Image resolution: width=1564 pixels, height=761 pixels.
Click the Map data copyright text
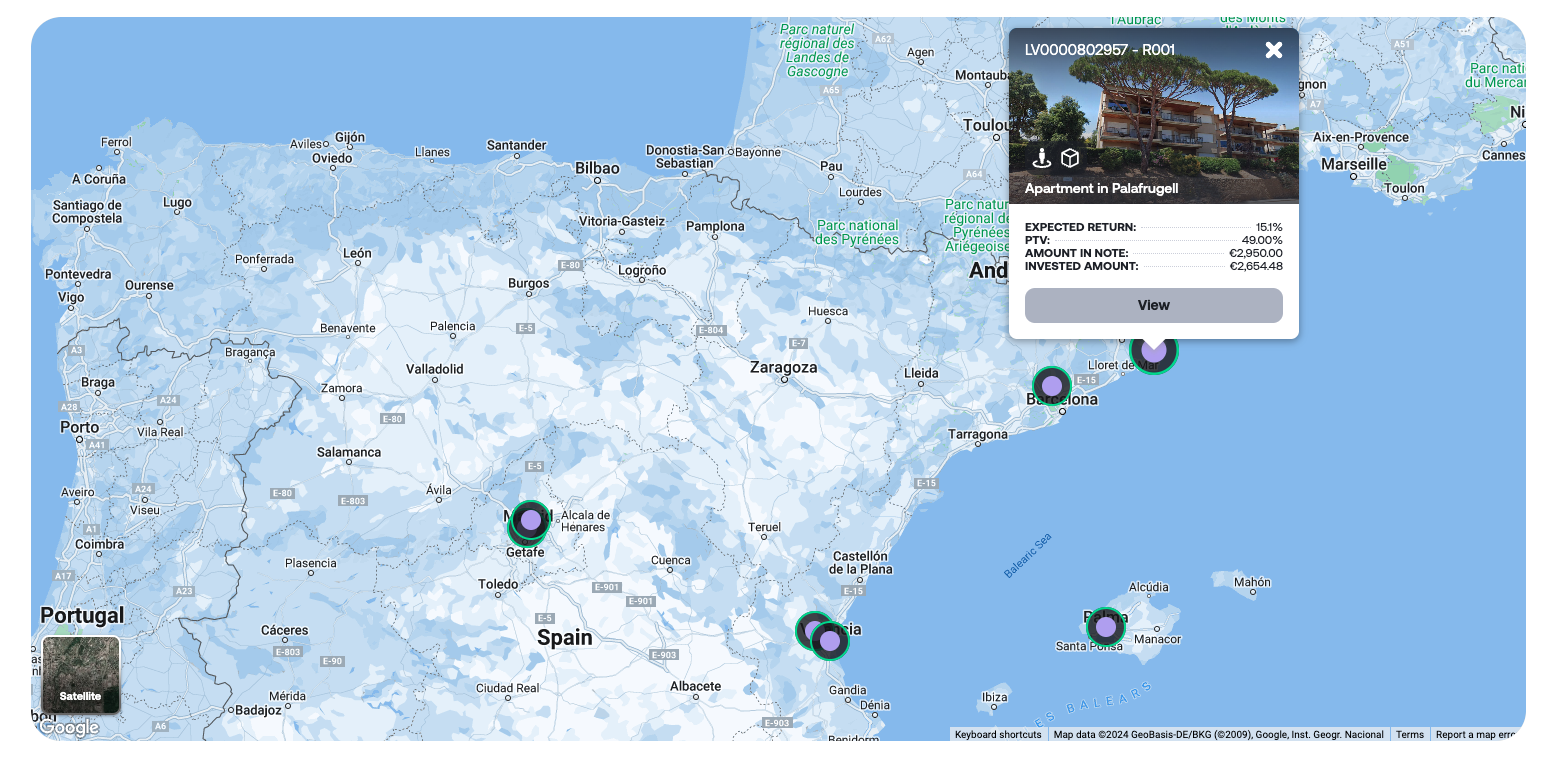tap(1218, 735)
